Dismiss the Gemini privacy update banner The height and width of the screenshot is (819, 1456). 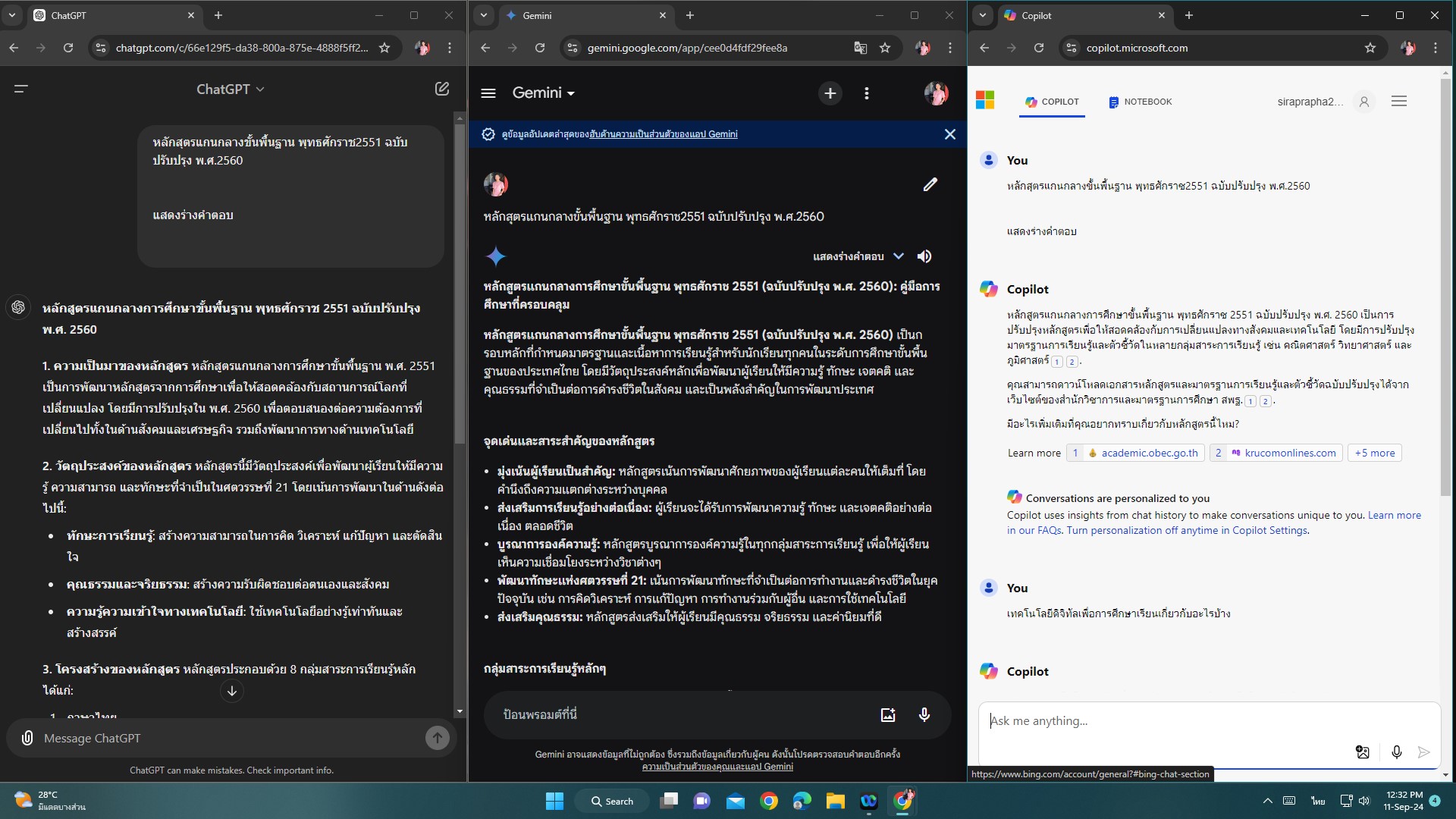949,134
